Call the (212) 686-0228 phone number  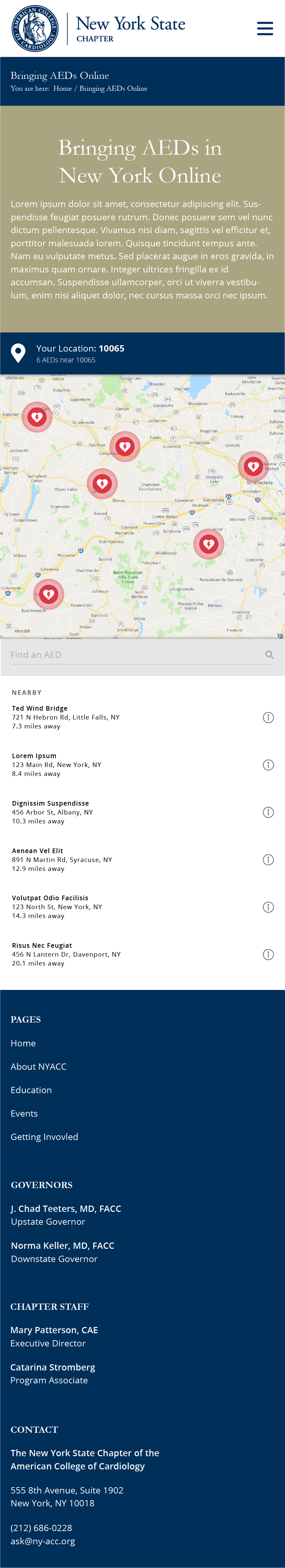[42, 1528]
